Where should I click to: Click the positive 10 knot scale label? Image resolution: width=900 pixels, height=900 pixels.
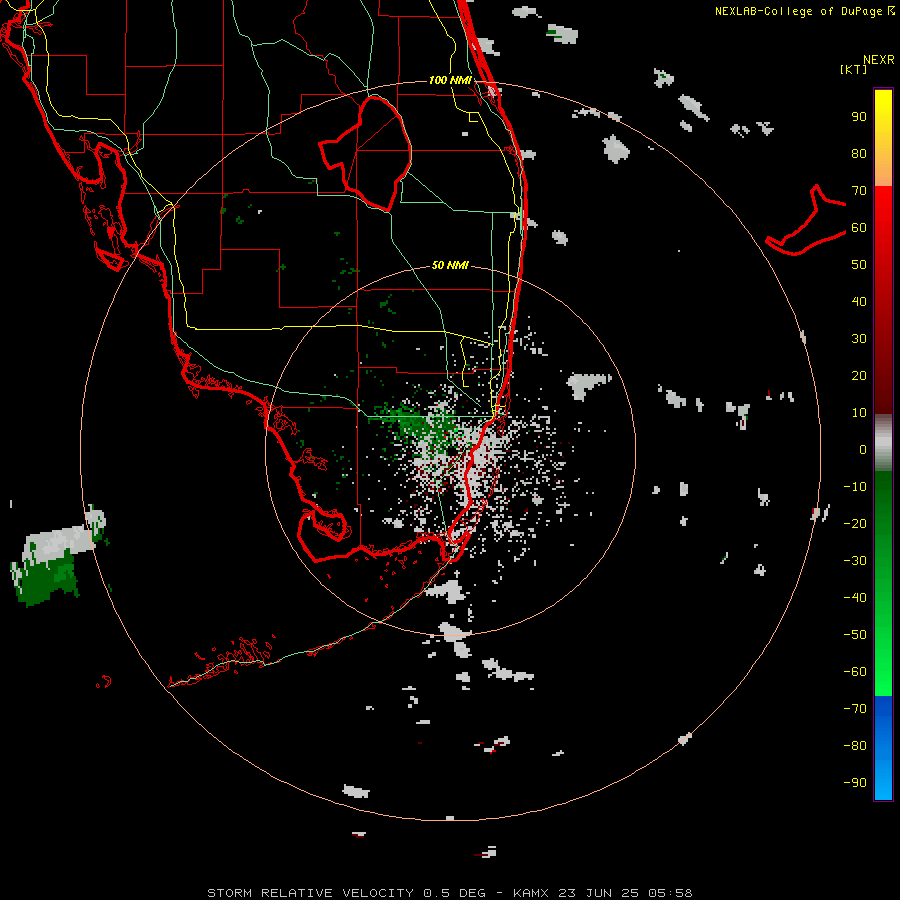pyautogui.click(x=859, y=413)
